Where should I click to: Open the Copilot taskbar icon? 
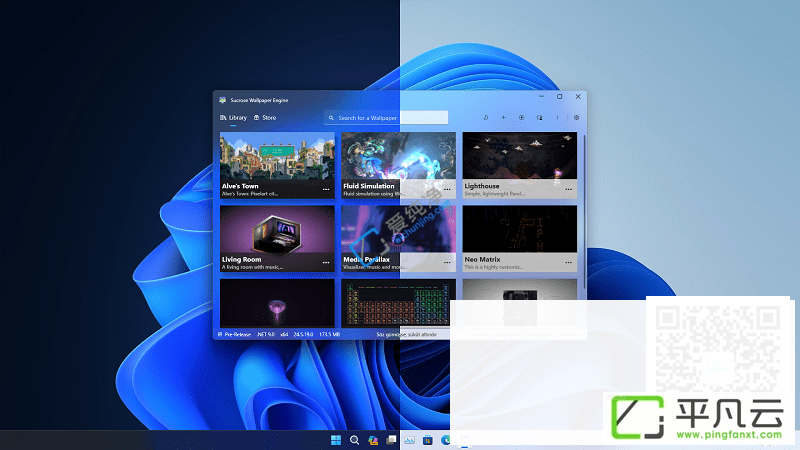[373, 440]
